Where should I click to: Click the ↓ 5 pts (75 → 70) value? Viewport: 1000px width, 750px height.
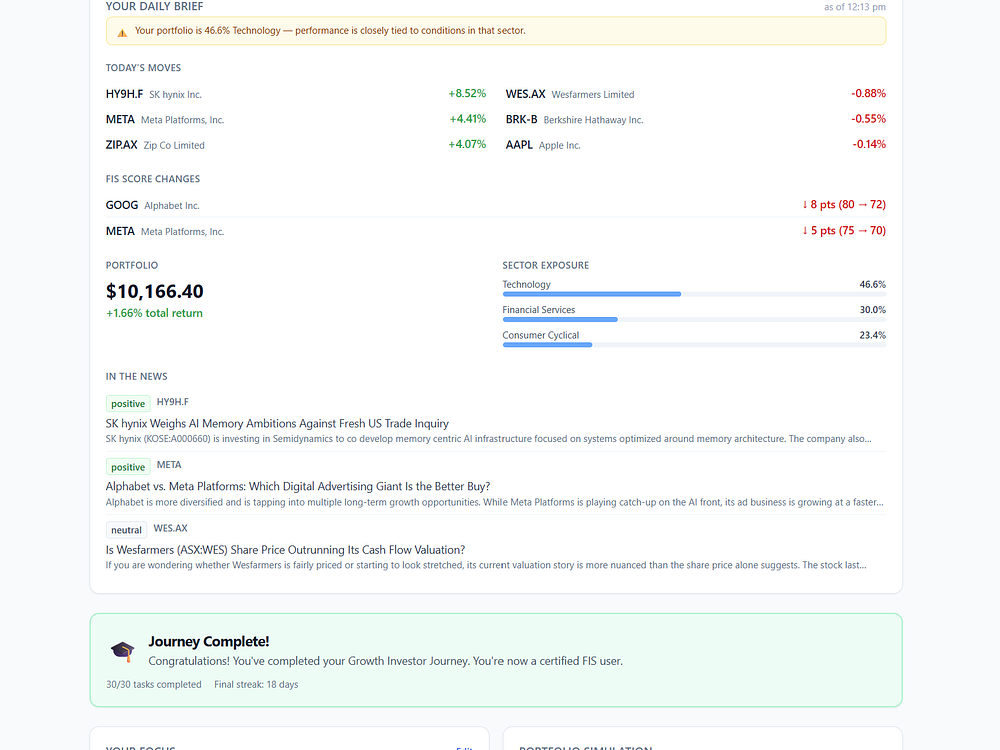pyautogui.click(x=844, y=231)
